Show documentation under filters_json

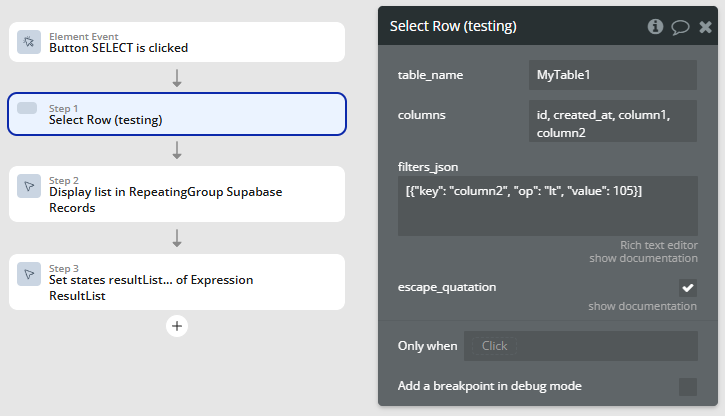click(x=643, y=258)
